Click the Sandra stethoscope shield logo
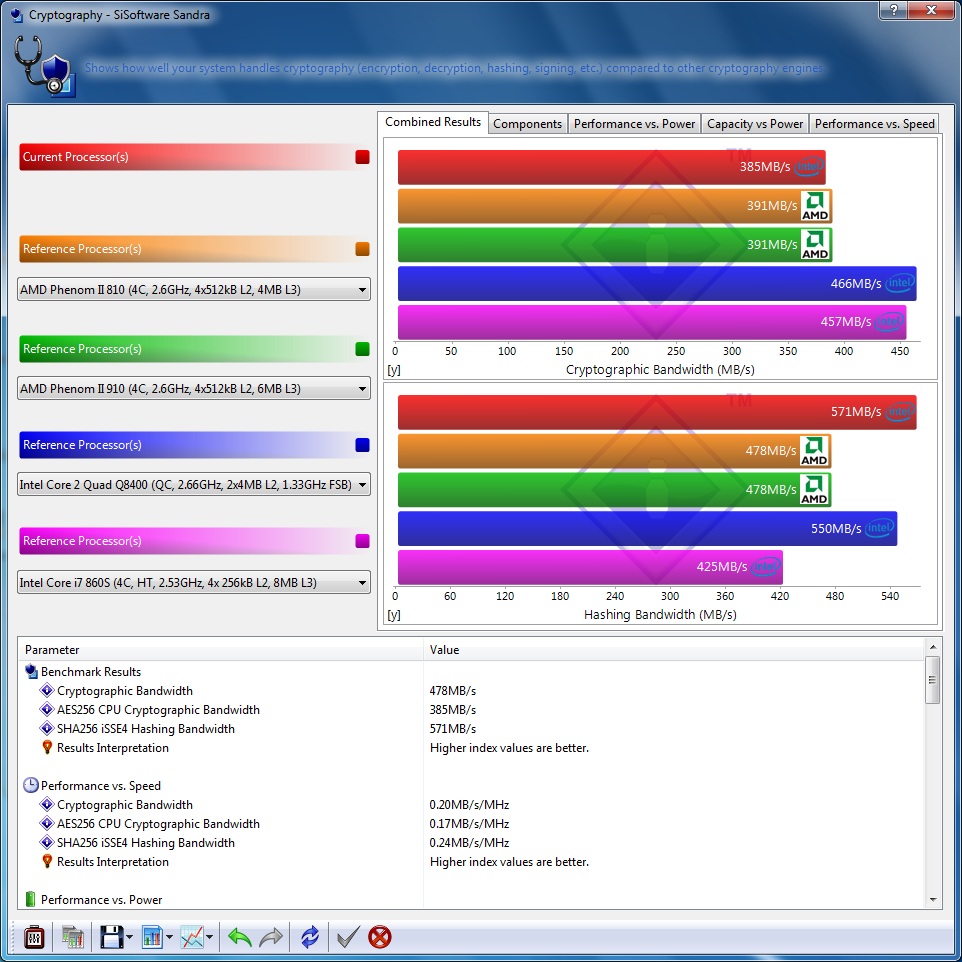The height and width of the screenshot is (962, 962). (44, 67)
